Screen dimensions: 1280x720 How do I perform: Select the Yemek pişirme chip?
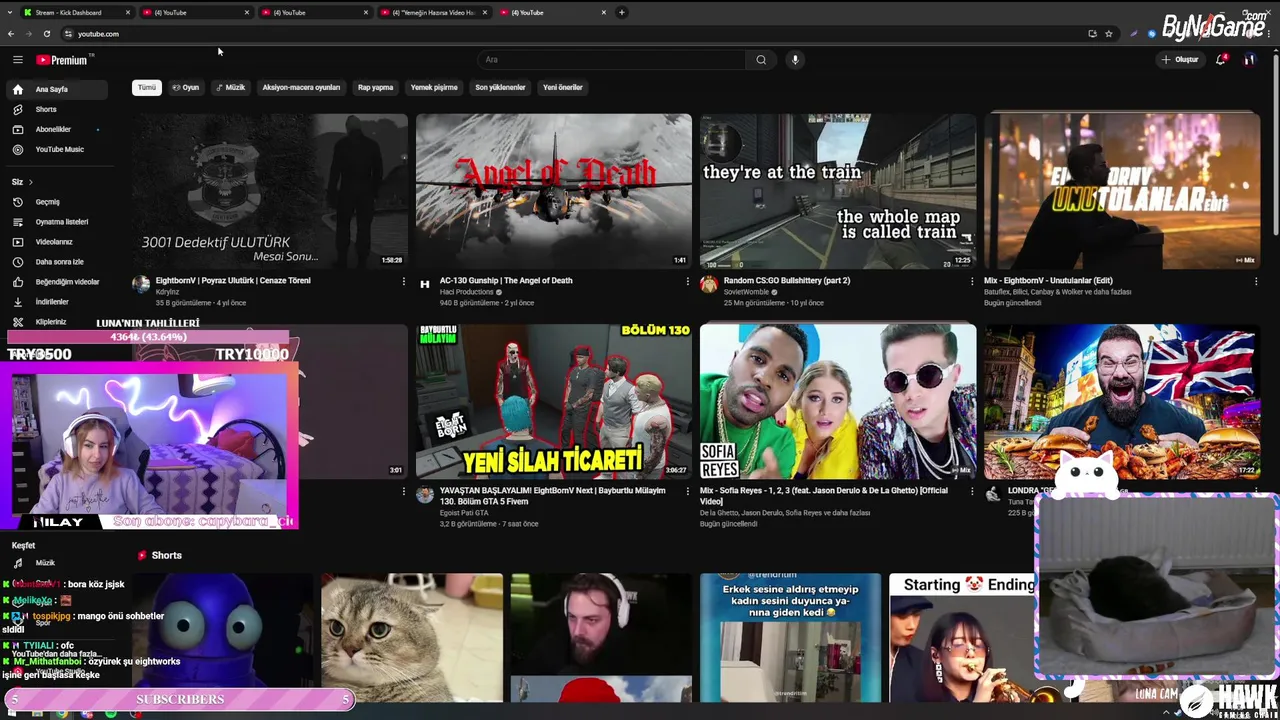click(x=434, y=88)
